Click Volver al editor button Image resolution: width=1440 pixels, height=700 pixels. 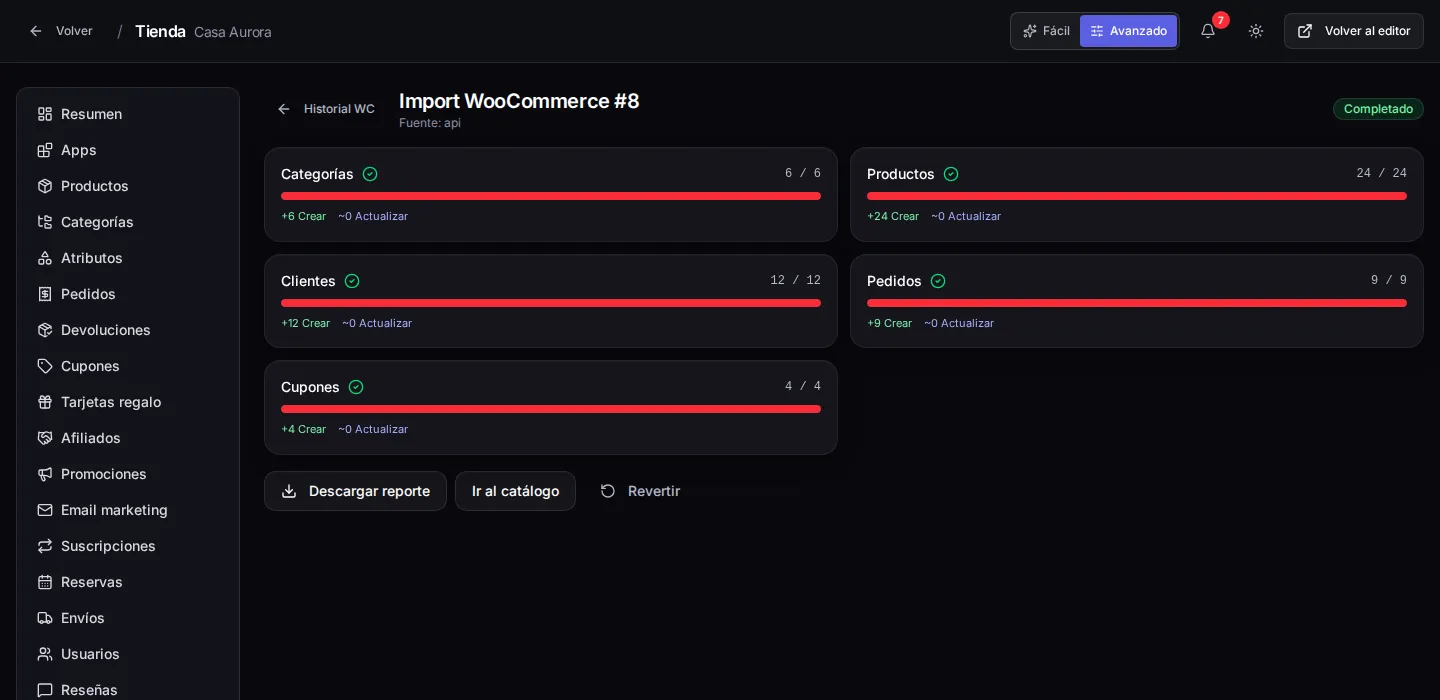click(x=1354, y=31)
